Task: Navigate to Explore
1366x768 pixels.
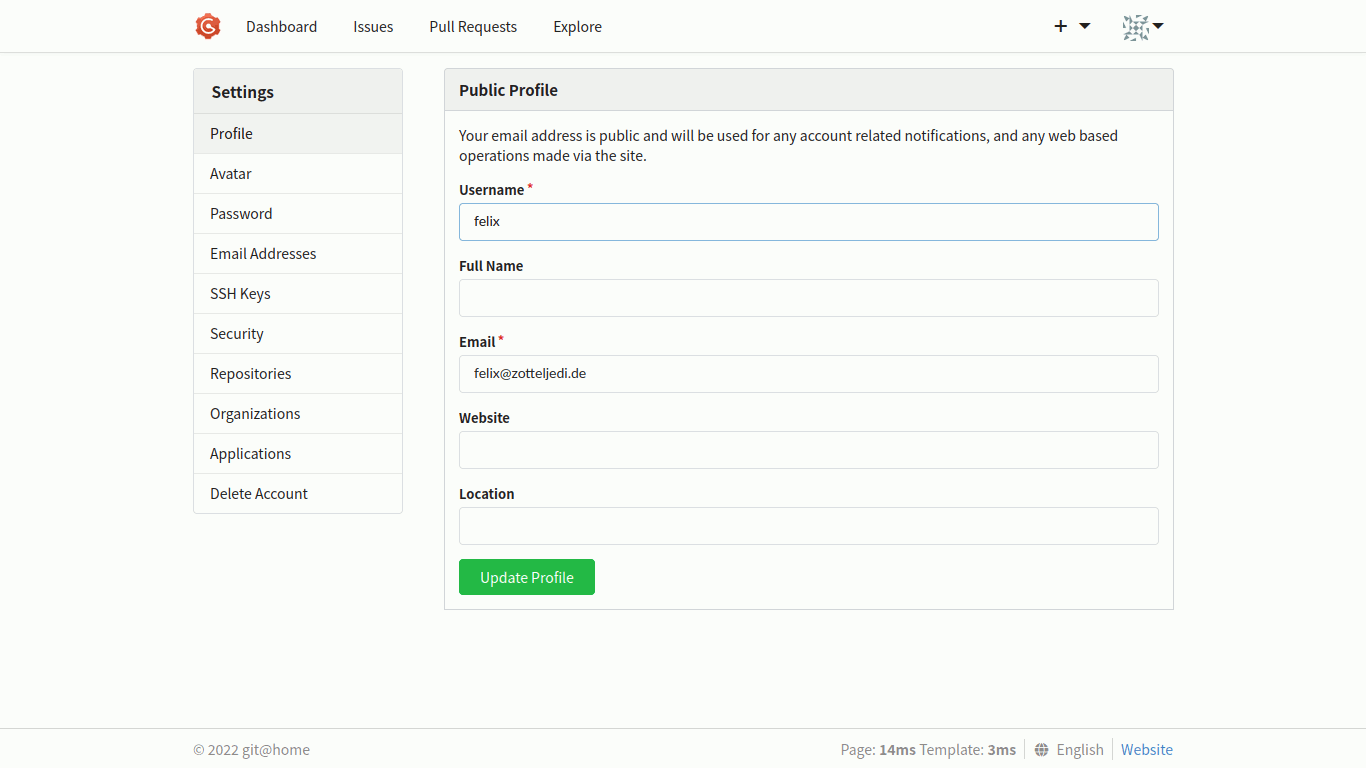Action: click(x=577, y=27)
